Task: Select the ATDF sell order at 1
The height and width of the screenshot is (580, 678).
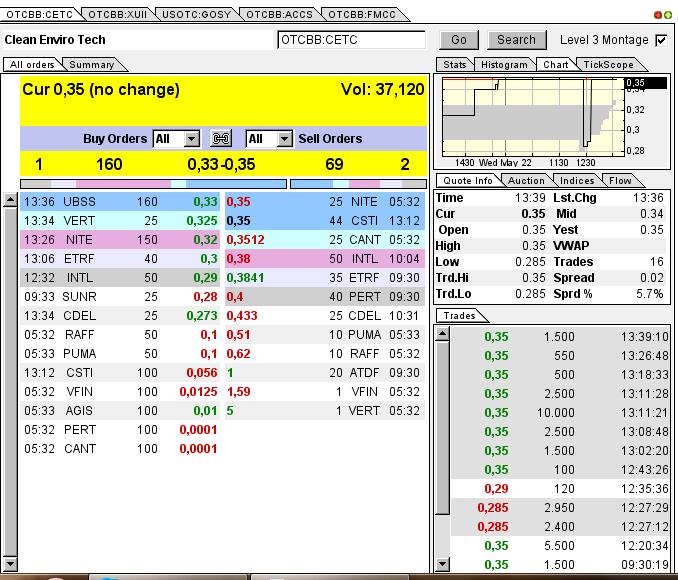Action: pyautogui.click(x=325, y=373)
